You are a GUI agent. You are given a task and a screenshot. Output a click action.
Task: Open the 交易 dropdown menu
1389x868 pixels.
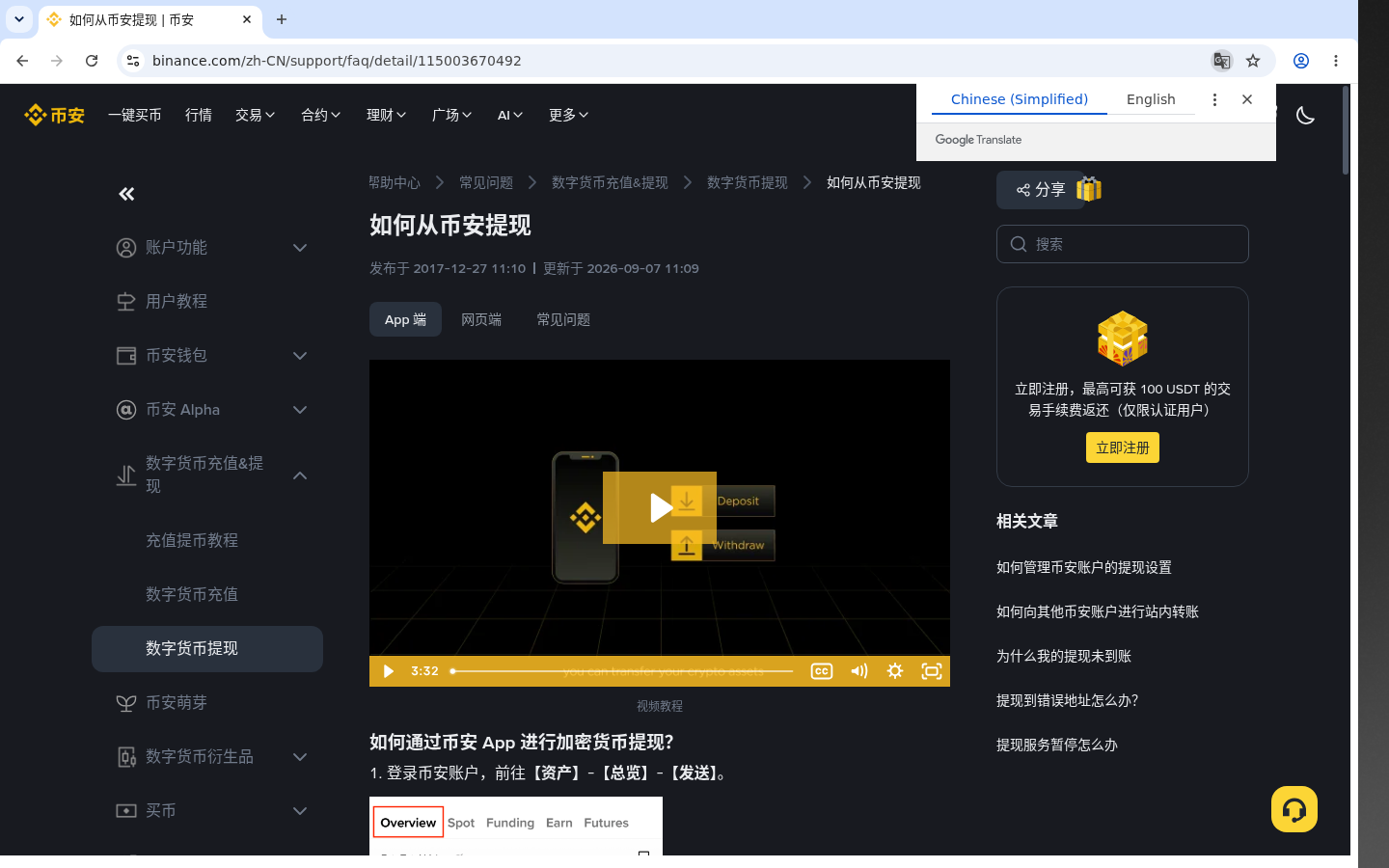256,115
